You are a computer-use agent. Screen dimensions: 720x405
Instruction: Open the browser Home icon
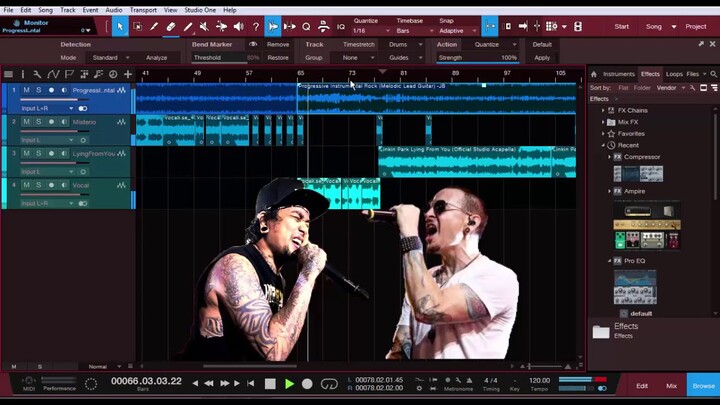point(593,74)
